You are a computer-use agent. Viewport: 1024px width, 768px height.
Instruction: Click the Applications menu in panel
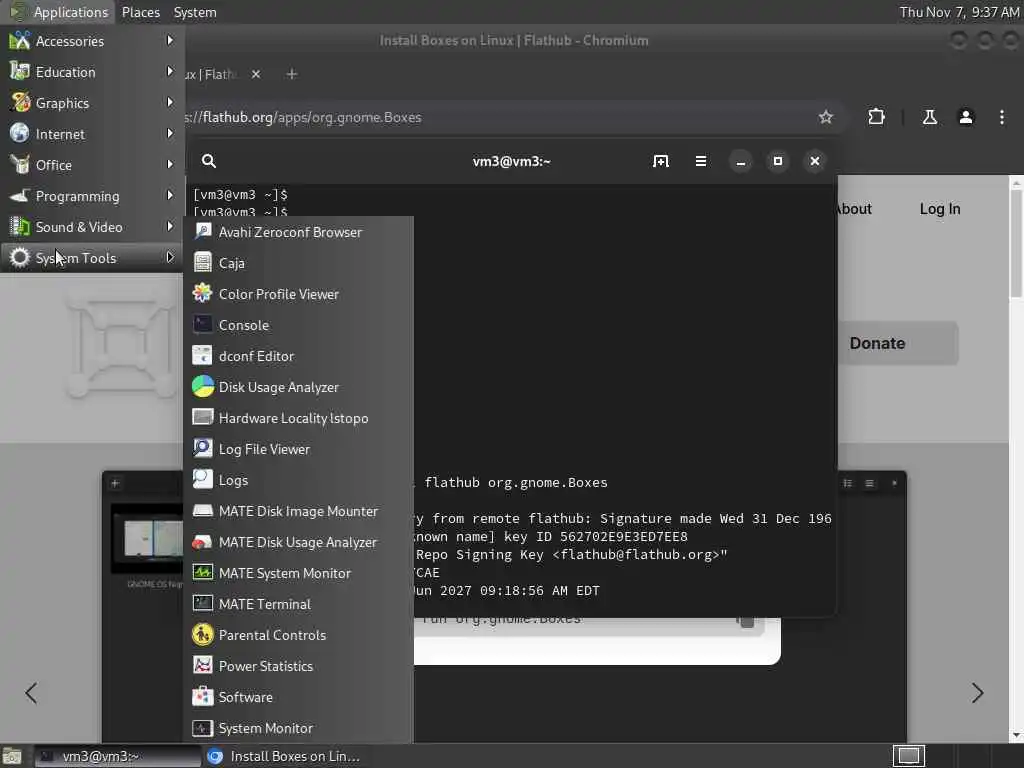click(x=59, y=12)
